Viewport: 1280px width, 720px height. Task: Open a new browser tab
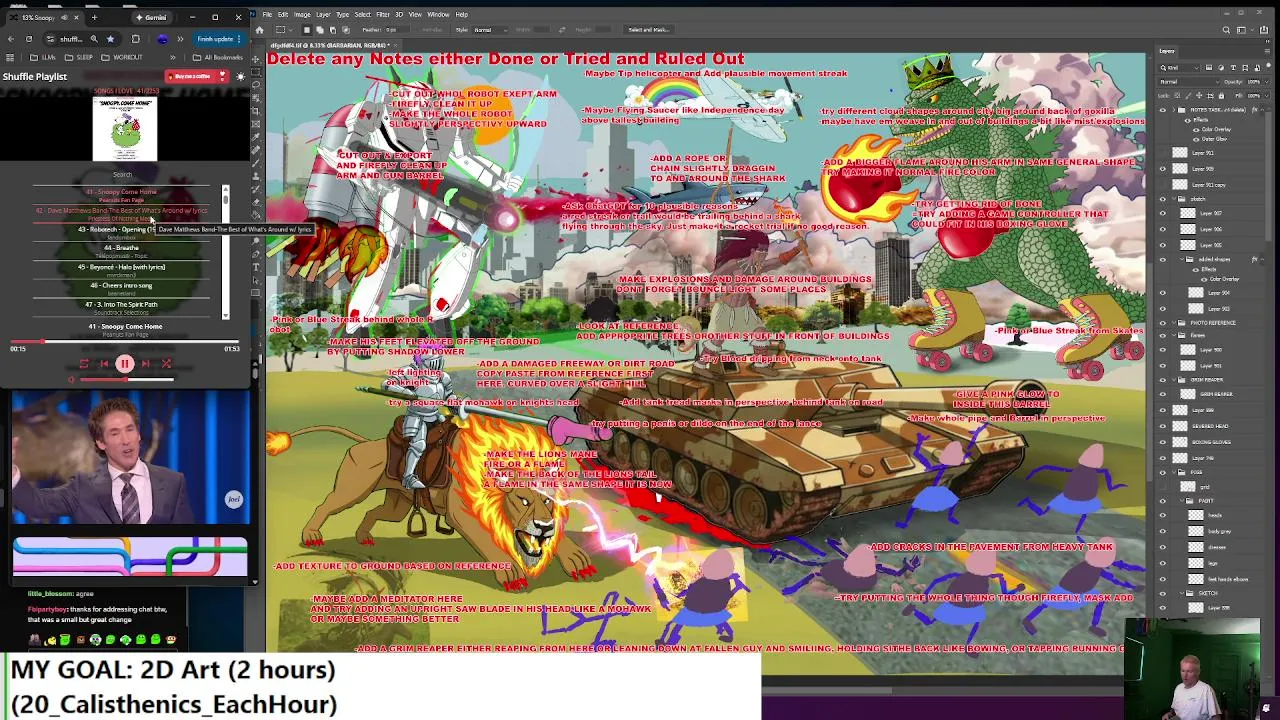95,17
